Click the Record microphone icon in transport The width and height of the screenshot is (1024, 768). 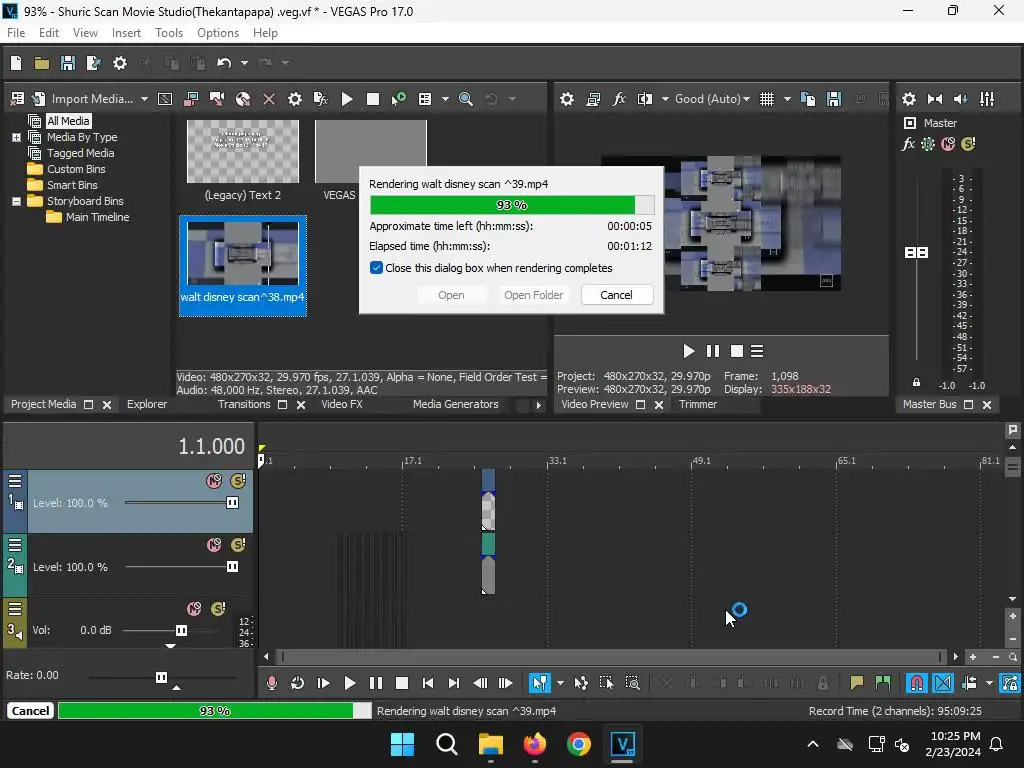(x=272, y=683)
